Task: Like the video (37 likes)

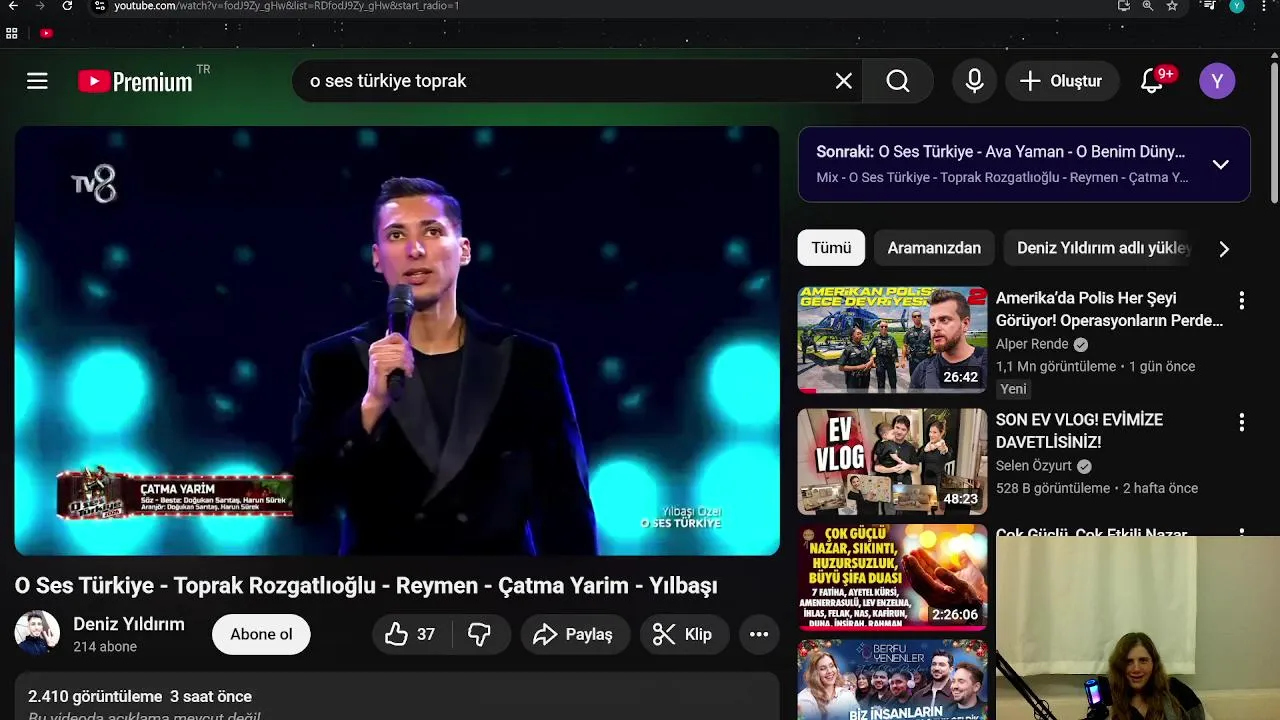Action: click(411, 634)
